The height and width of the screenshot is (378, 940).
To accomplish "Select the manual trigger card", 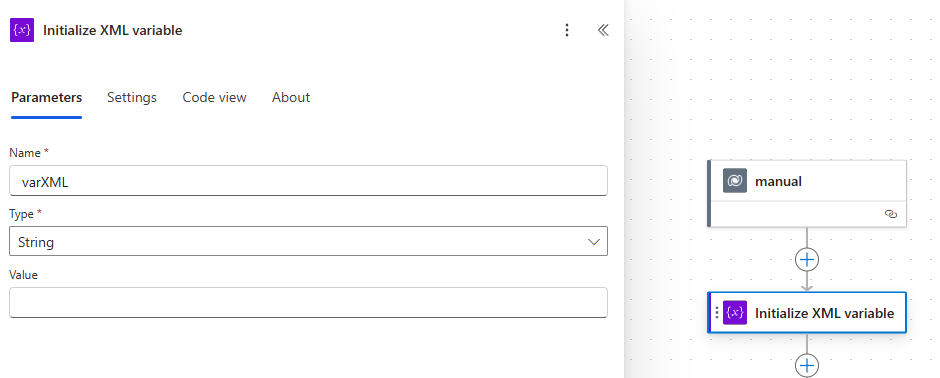I will click(807, 193).
